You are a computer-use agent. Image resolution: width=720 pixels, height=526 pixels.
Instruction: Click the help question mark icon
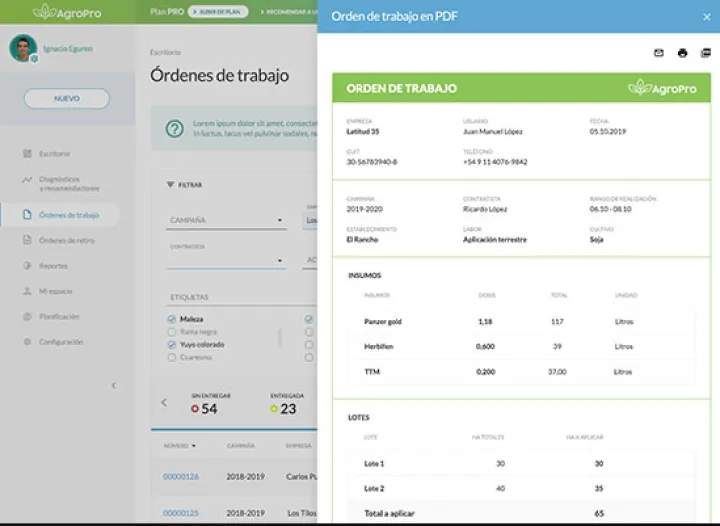tap(175, 128)
